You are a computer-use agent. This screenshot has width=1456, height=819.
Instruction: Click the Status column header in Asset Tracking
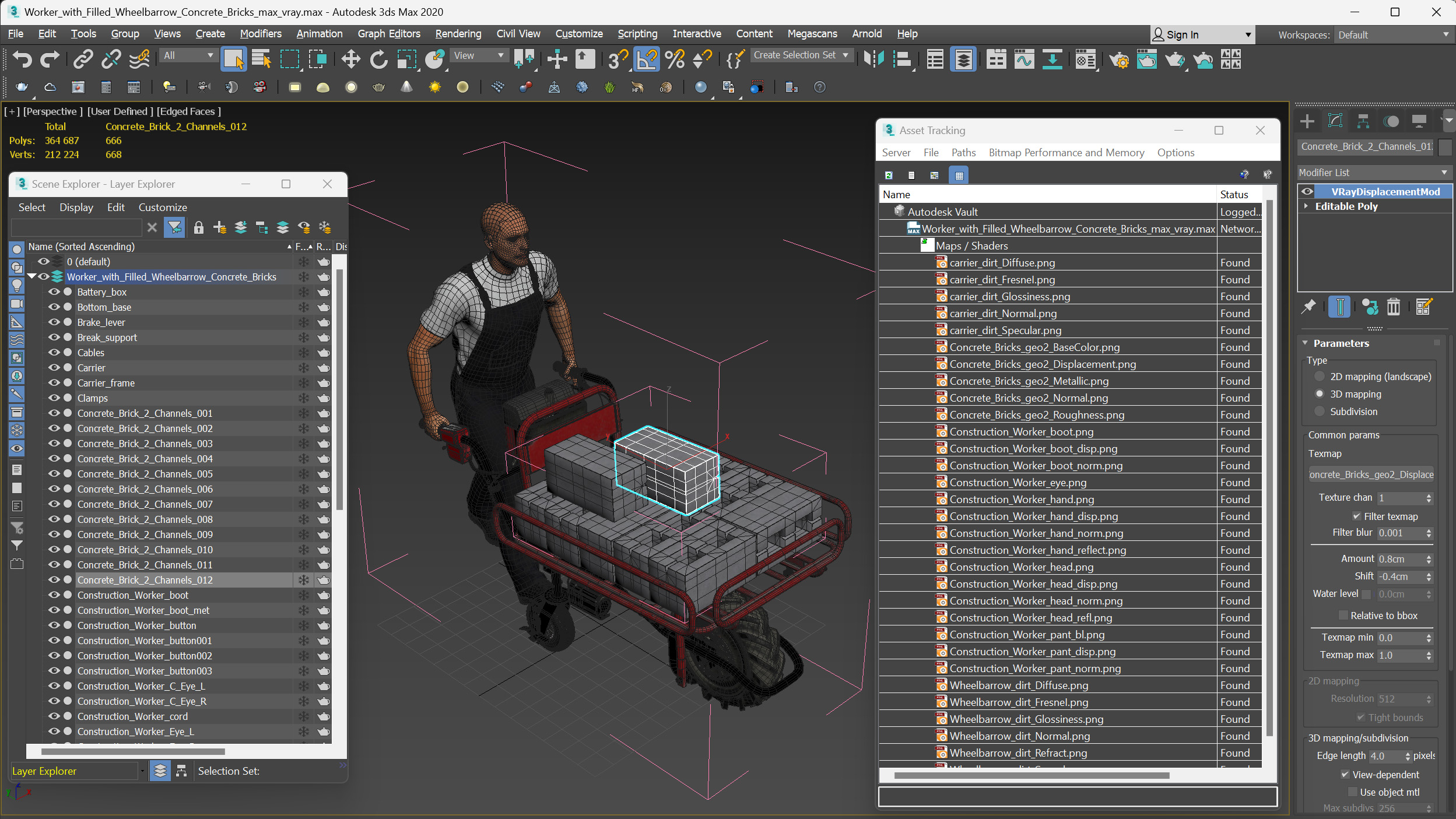[x=1240, y=195]
